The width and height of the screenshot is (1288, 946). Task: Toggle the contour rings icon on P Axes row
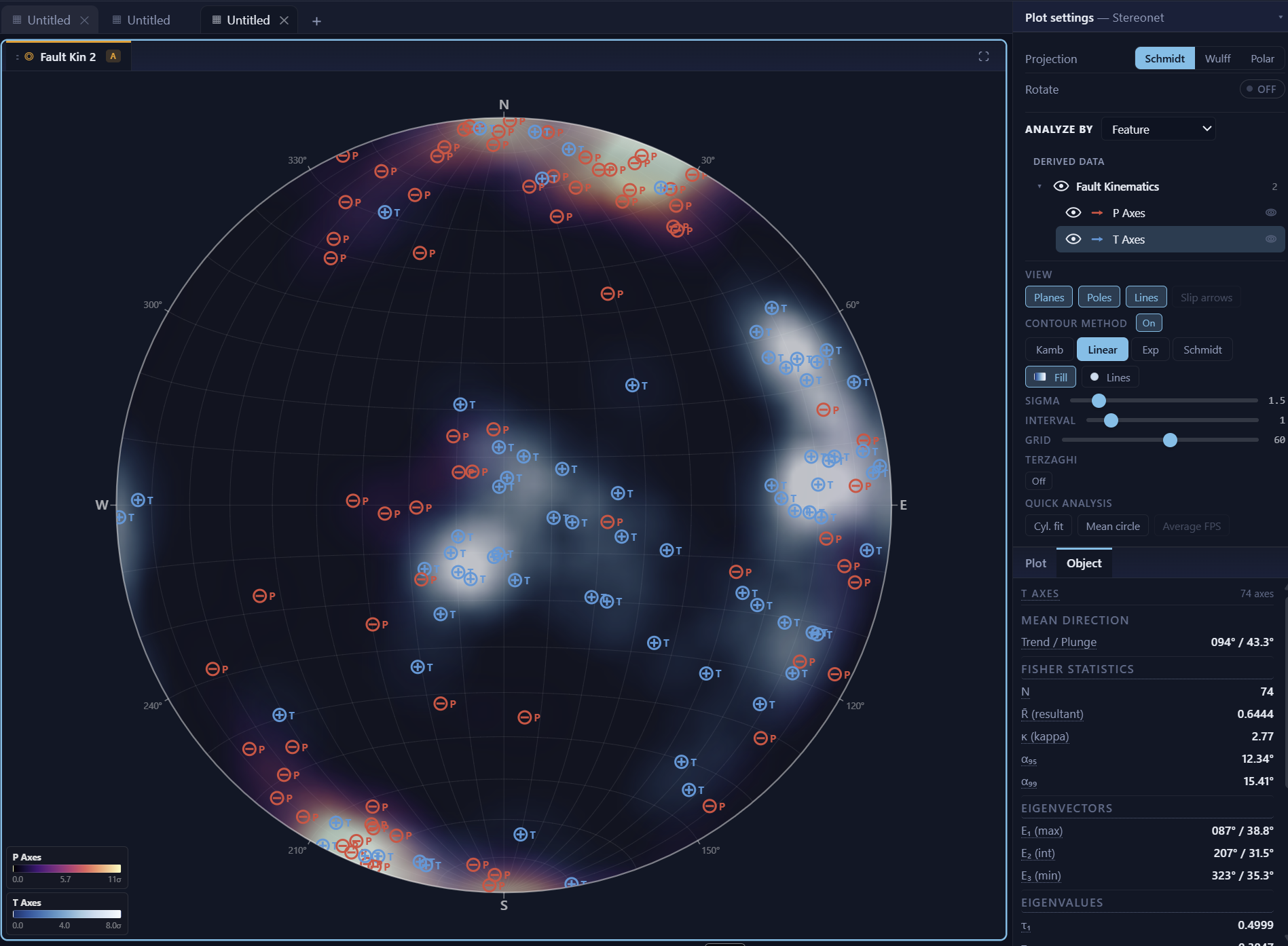(x=1271, y=213)
